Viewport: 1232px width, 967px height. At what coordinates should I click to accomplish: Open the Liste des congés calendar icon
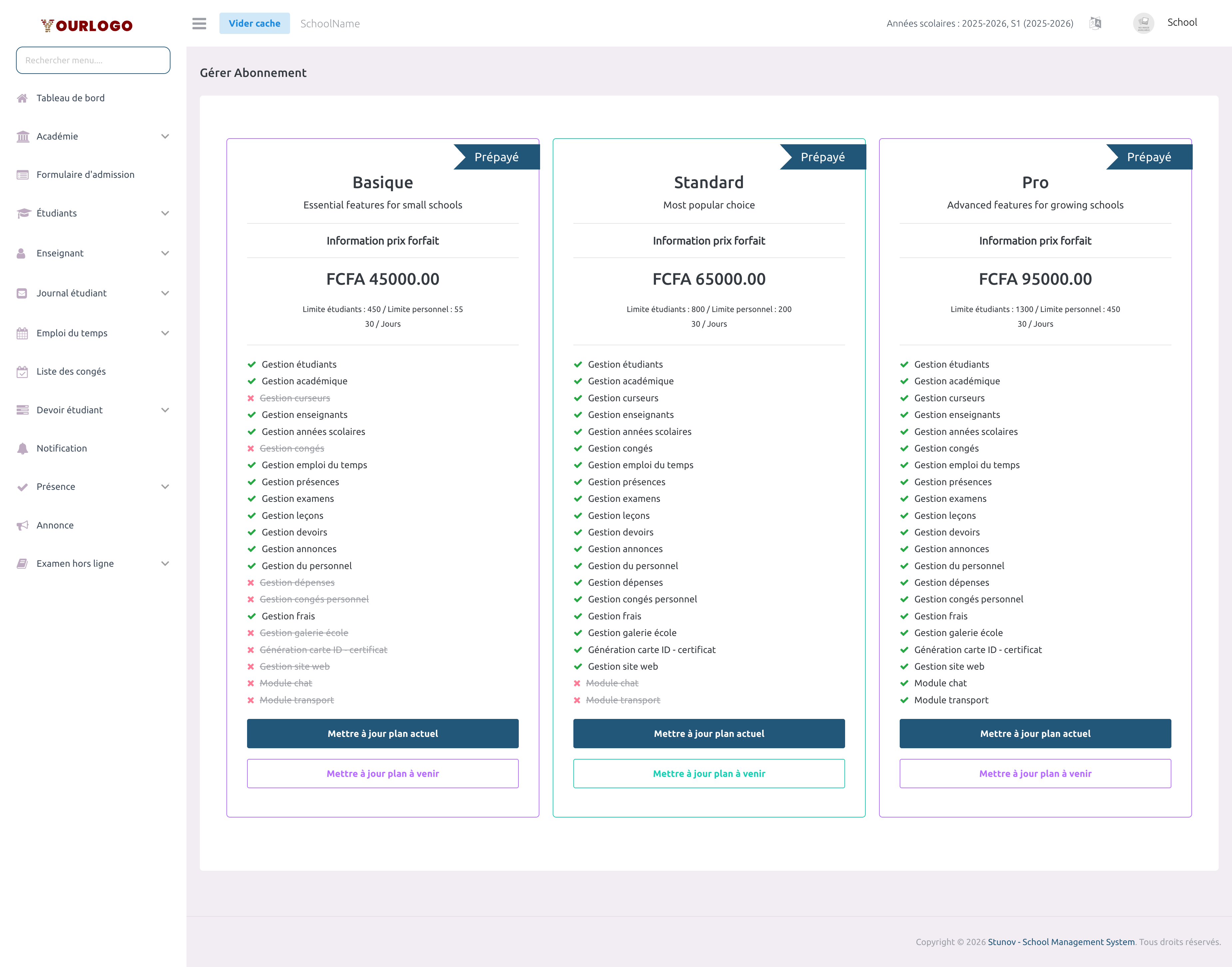(x=22, y=371)
